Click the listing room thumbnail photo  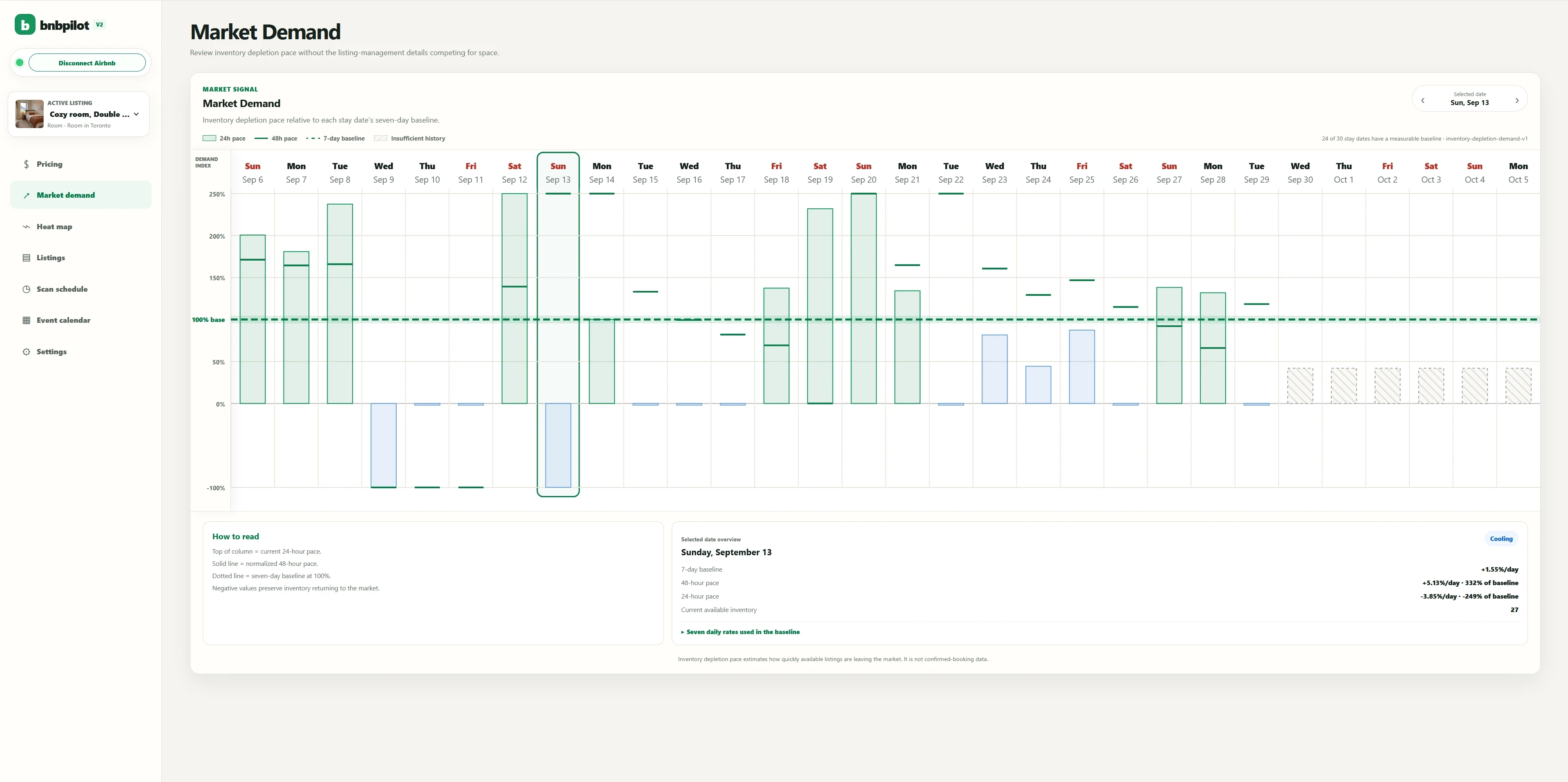[29, 114]
